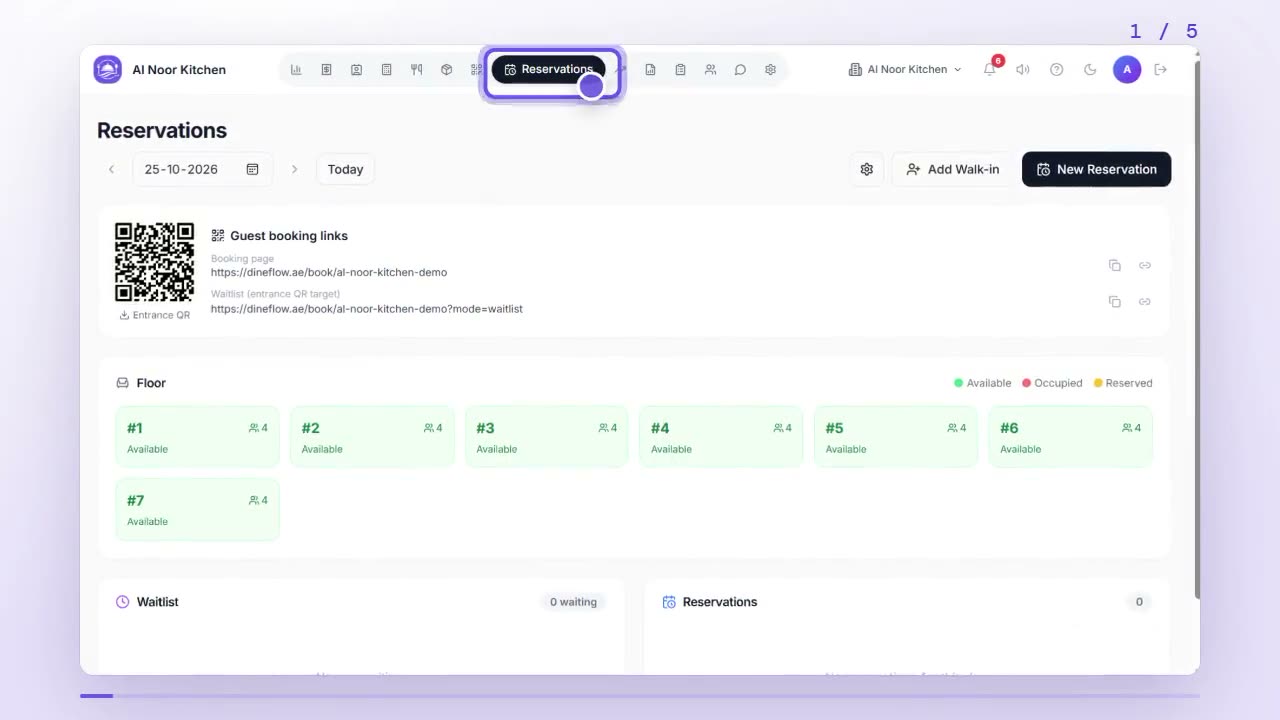This screenshot has width=1280, height=720.
Task: Click the guest booking QR code image
Action: pyautogui.click(x=154, y=262)
